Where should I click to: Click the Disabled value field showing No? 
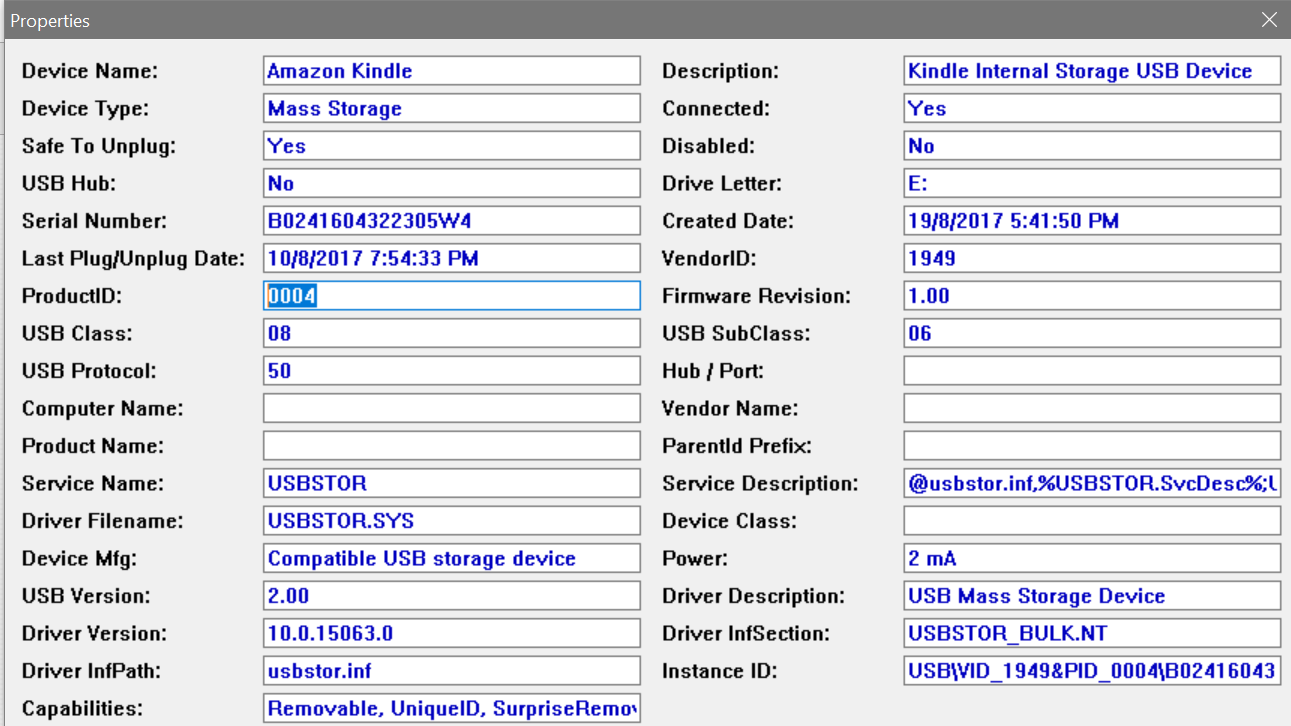click(x=1092, y=146)
